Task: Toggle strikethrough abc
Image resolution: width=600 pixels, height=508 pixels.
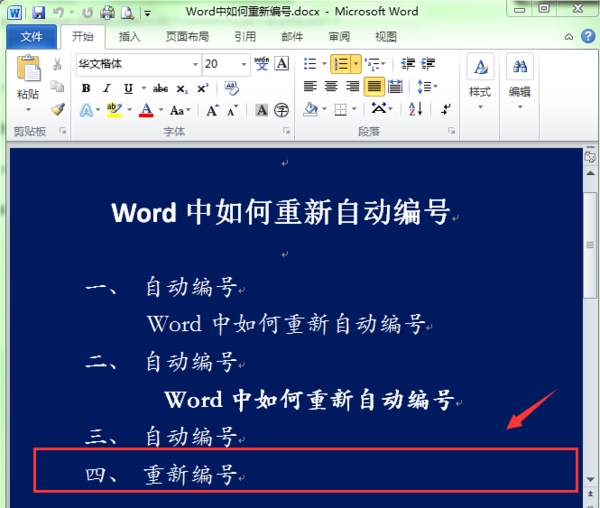Action: (160, 88)
